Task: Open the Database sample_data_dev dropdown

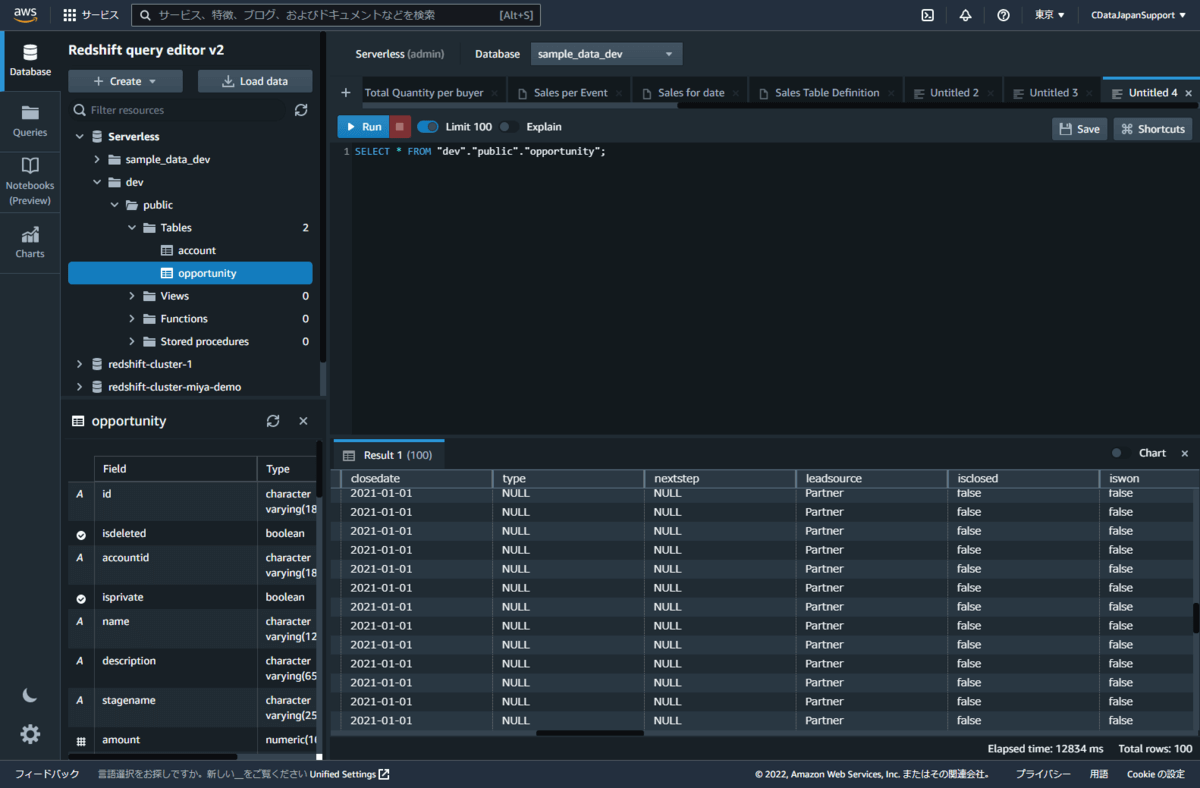Action: [606, 54]
